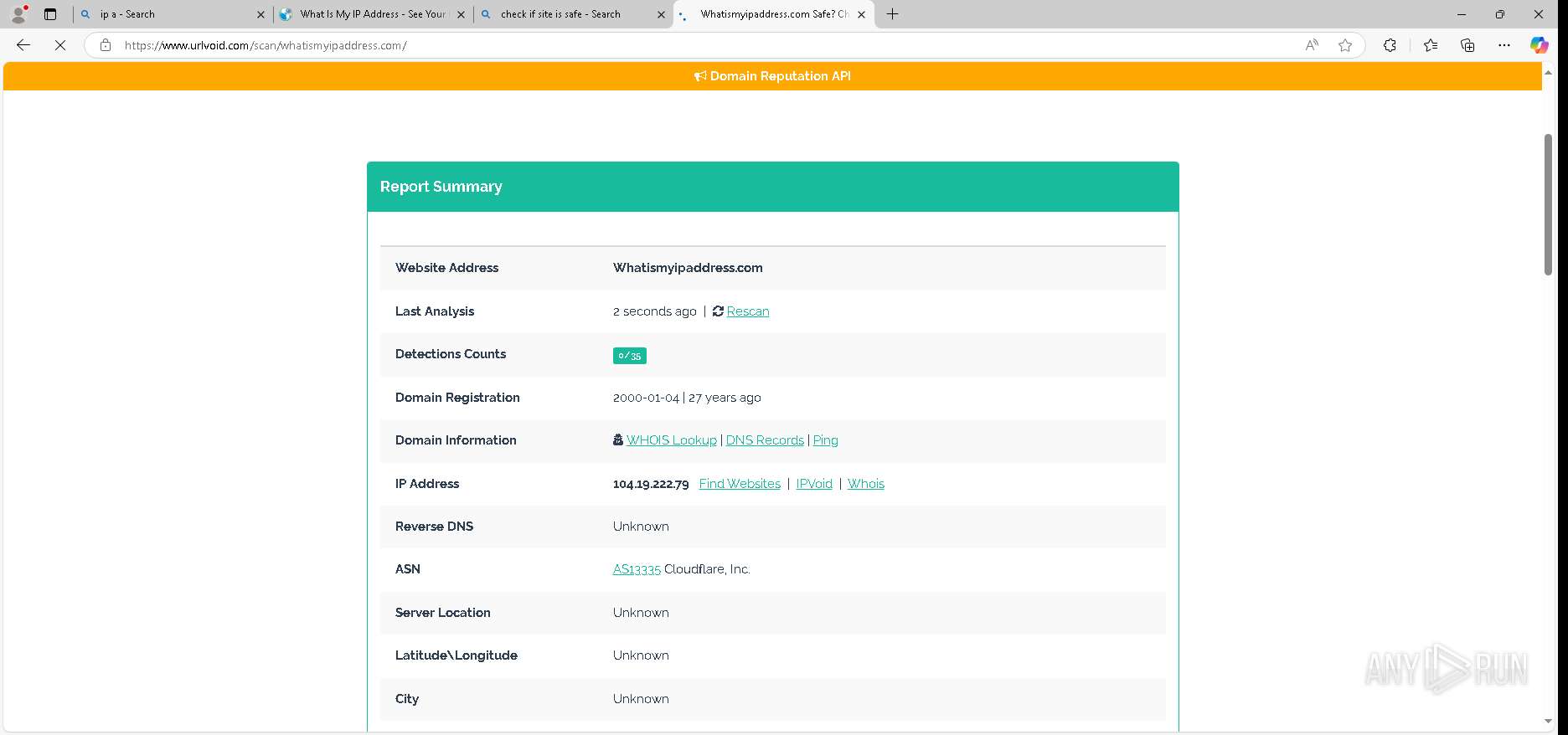Viewport: 1568px width, 735px height.
Task: Click 'Whatismyipaddress.com' website address value
Action: (x=688, y=268)
